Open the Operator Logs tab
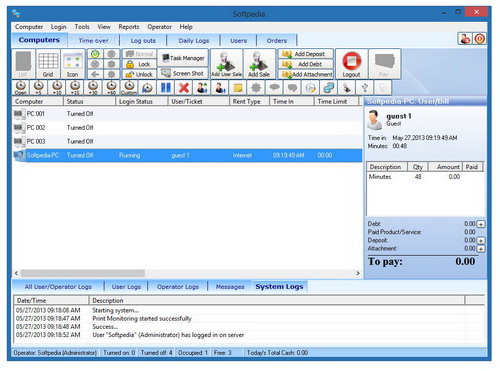 tap(178, 287)
